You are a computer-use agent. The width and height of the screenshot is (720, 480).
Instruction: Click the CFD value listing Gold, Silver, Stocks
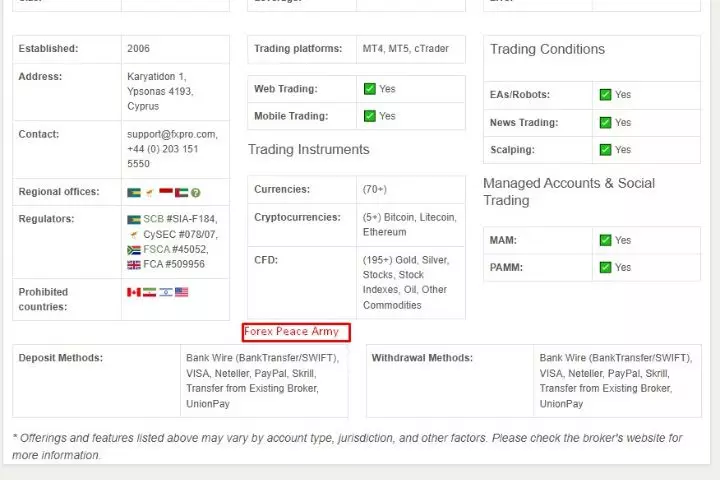pyautogui.click(x=405, y=282)
